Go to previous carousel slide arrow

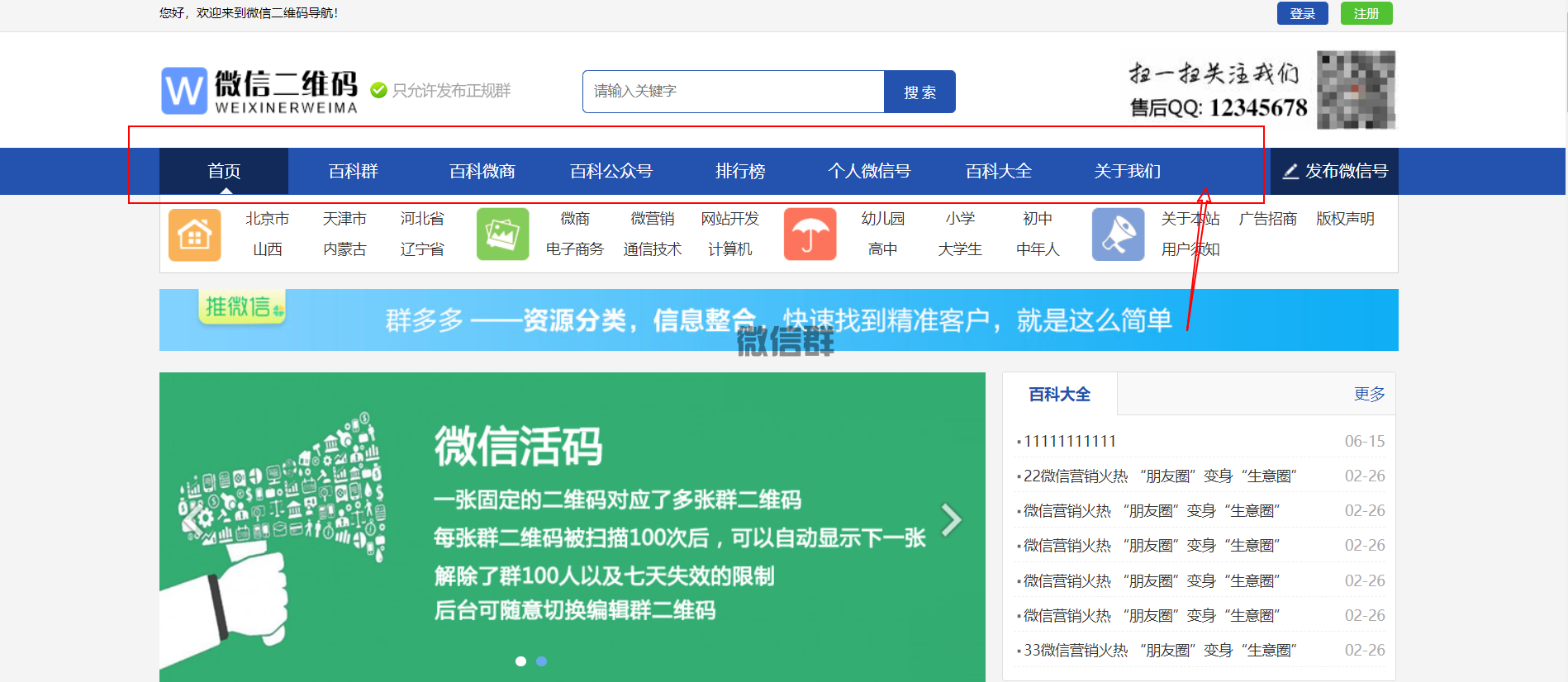[192, 519]
